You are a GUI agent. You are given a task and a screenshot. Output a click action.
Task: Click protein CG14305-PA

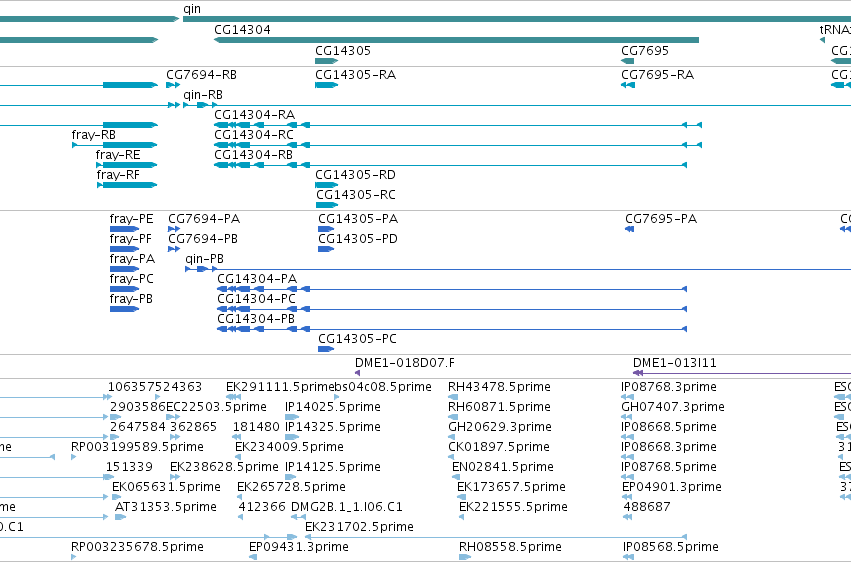[x=358, y=219]
